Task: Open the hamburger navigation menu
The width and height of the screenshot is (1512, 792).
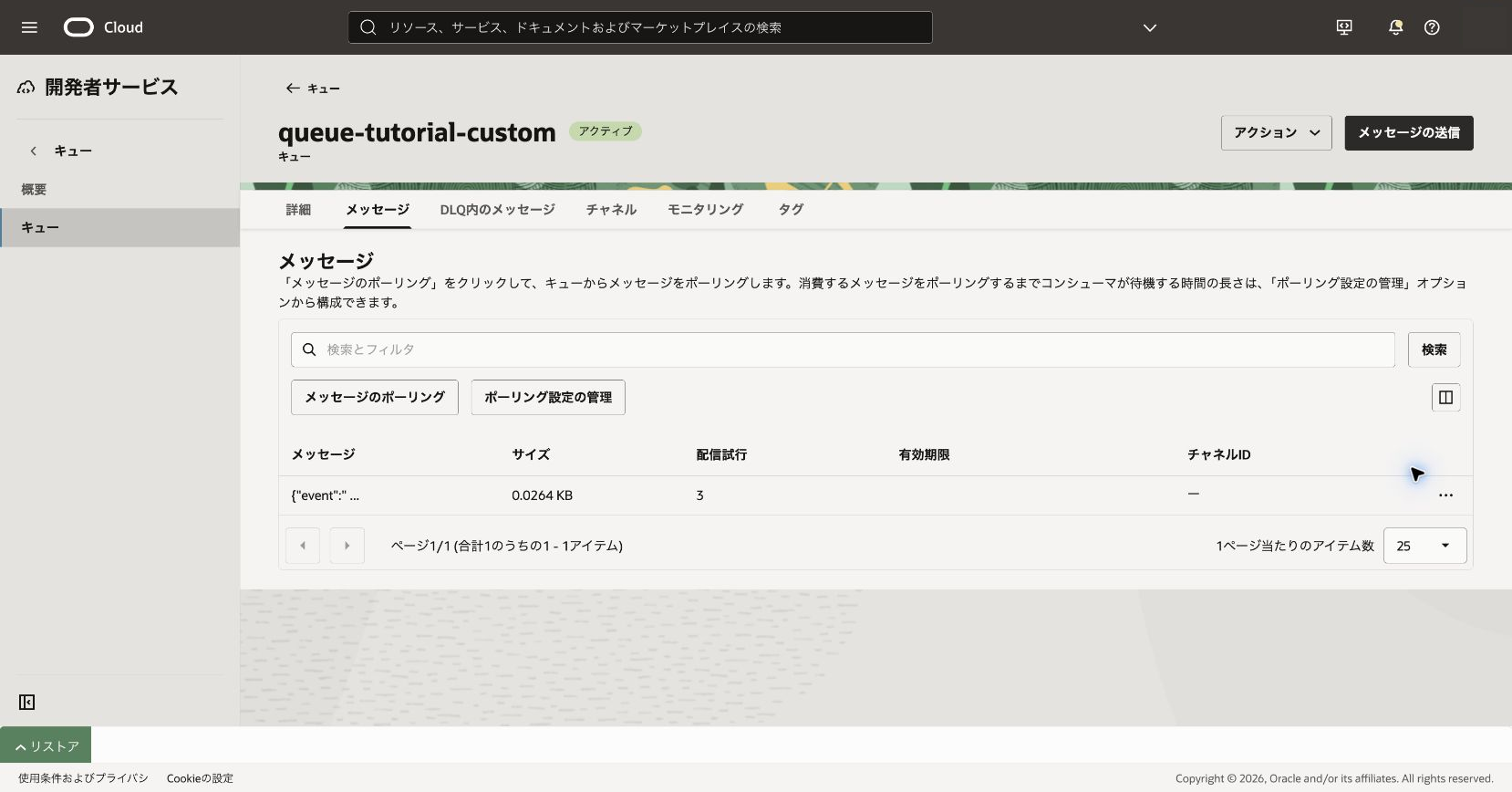Action: pos(29,27)
